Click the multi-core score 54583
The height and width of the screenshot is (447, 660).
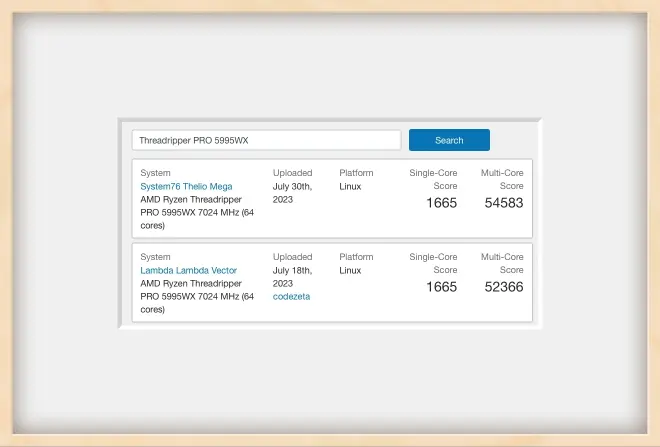(503, 203)
